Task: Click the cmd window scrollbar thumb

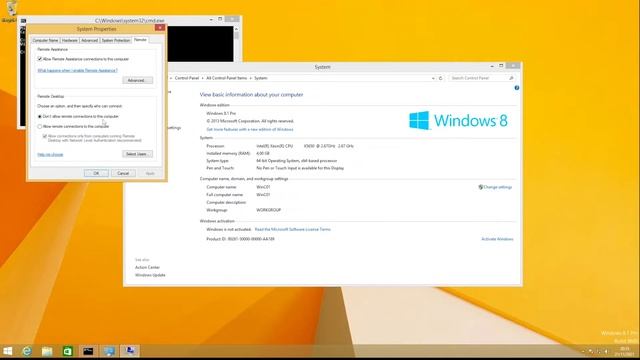Action: pos(236,36)
